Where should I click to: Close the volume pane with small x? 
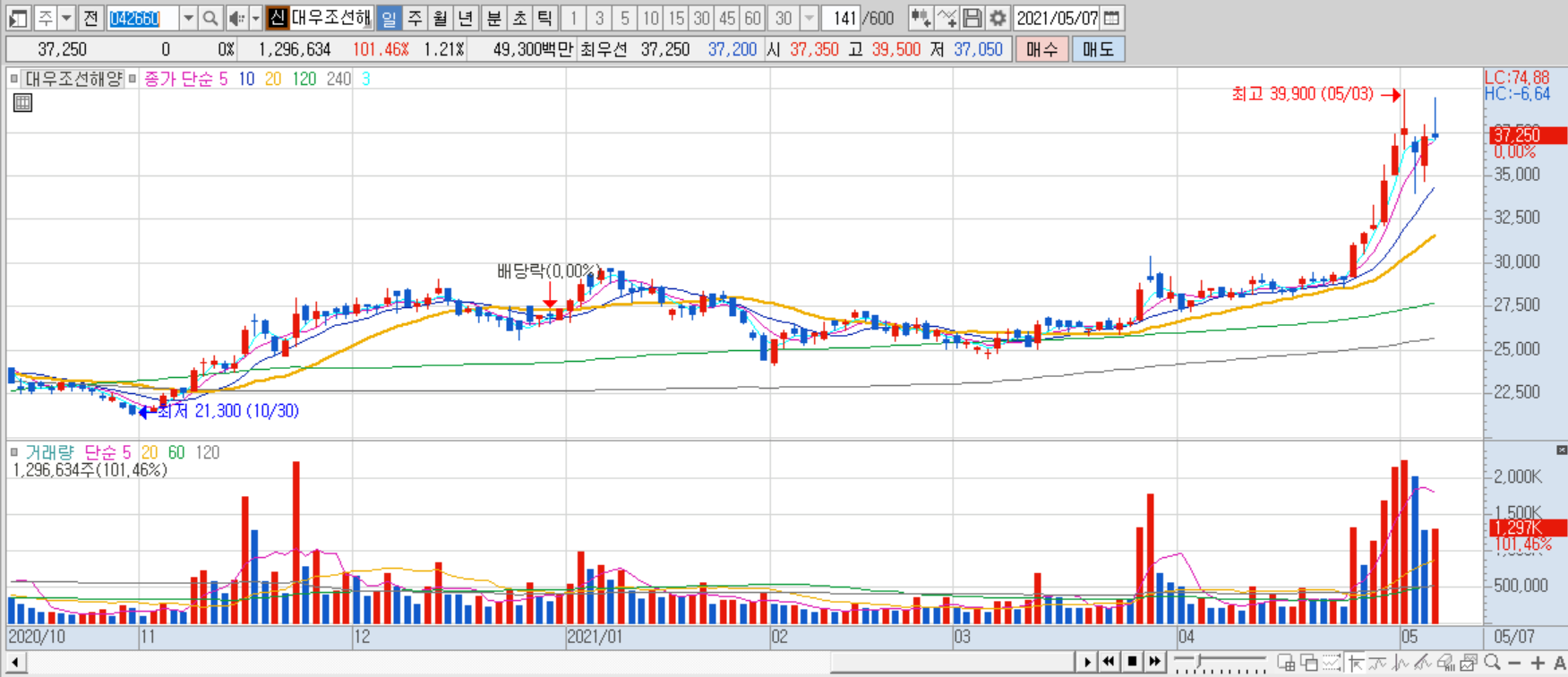pyautogui.click(x=1562, y=450)
